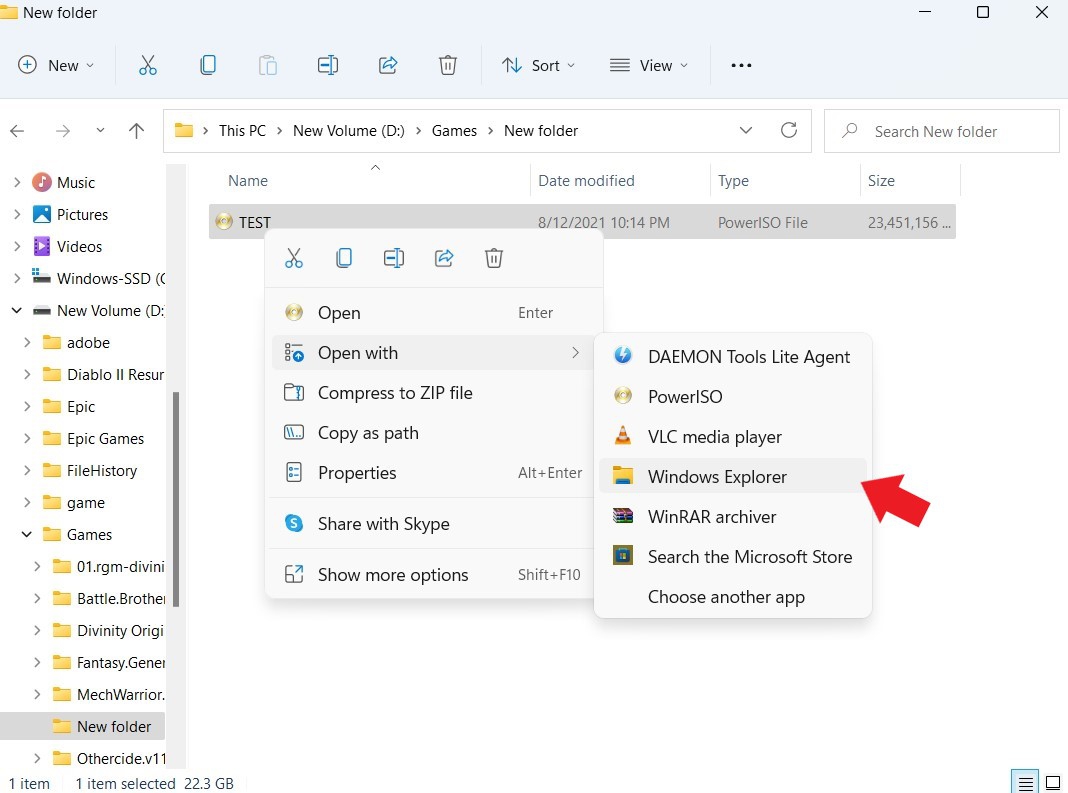Screen dimensions: 1068x793
Task: Click the Copy icon in the top toolbar
Action: (208, 65)
